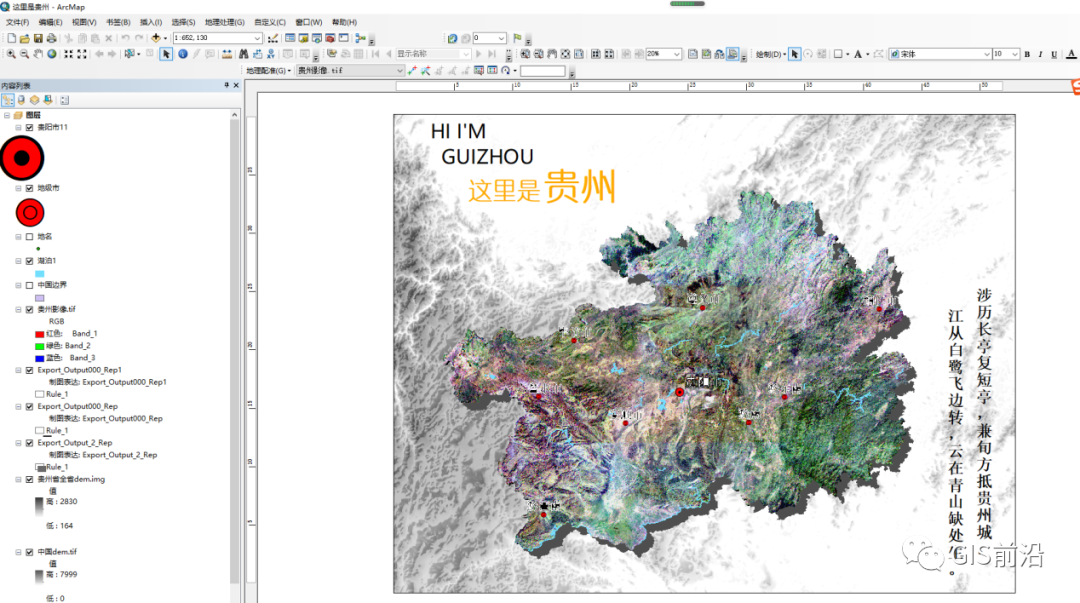This screenshot has height=603, width=1080.
Task: Collapse the 贵州省全省dem.img layer expander
Action: [19, 480]
